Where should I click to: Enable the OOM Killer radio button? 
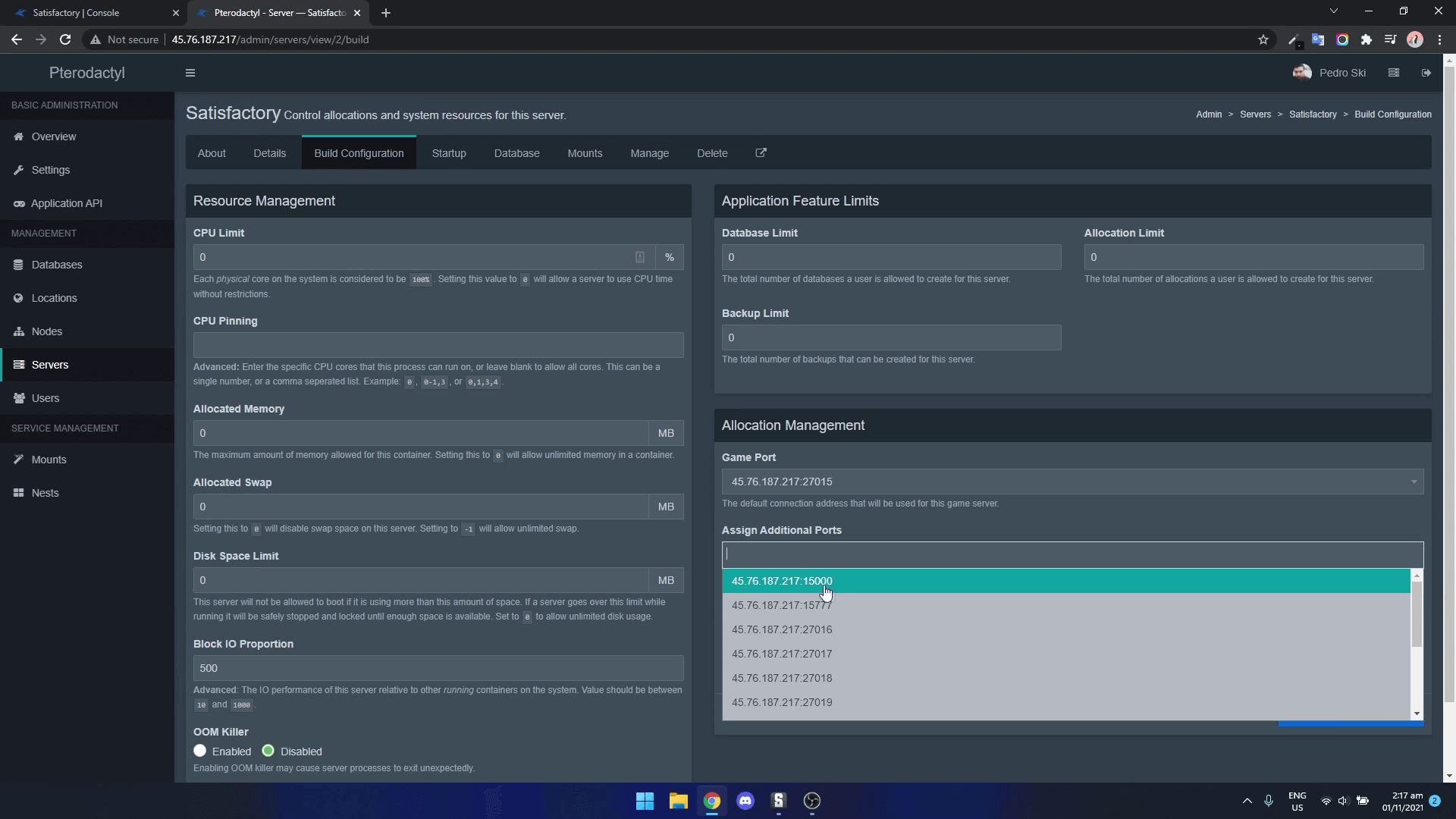point(199,751)
